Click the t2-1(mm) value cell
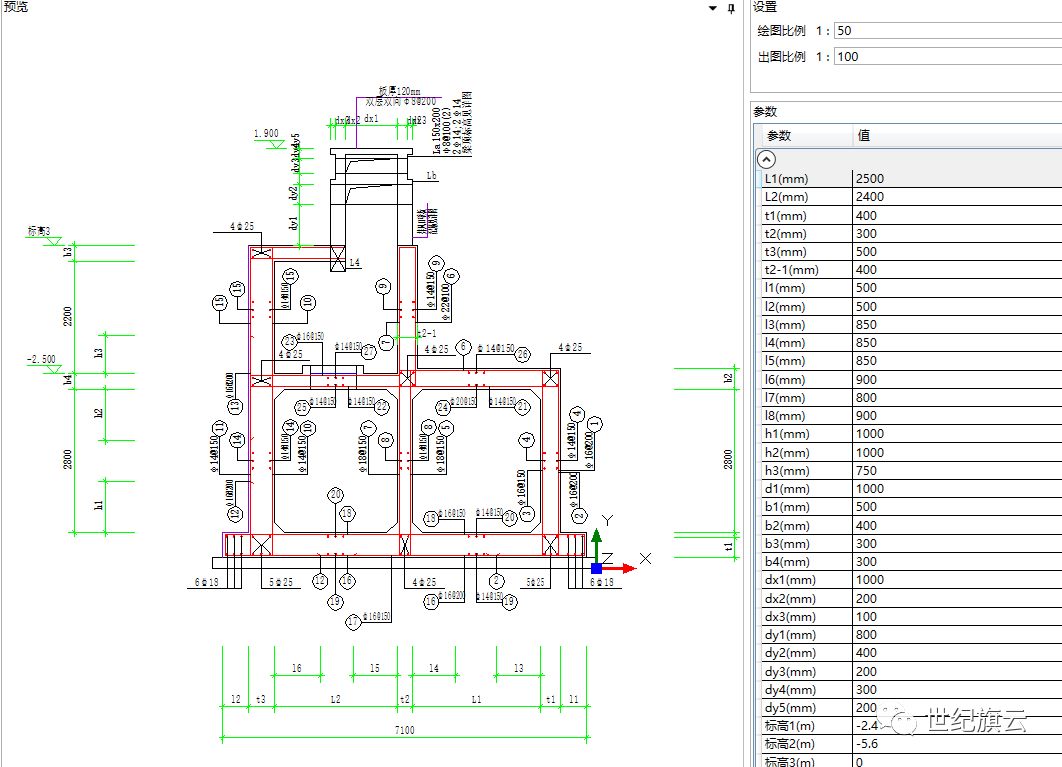1062x767 pixels. (x=957, y=270)
